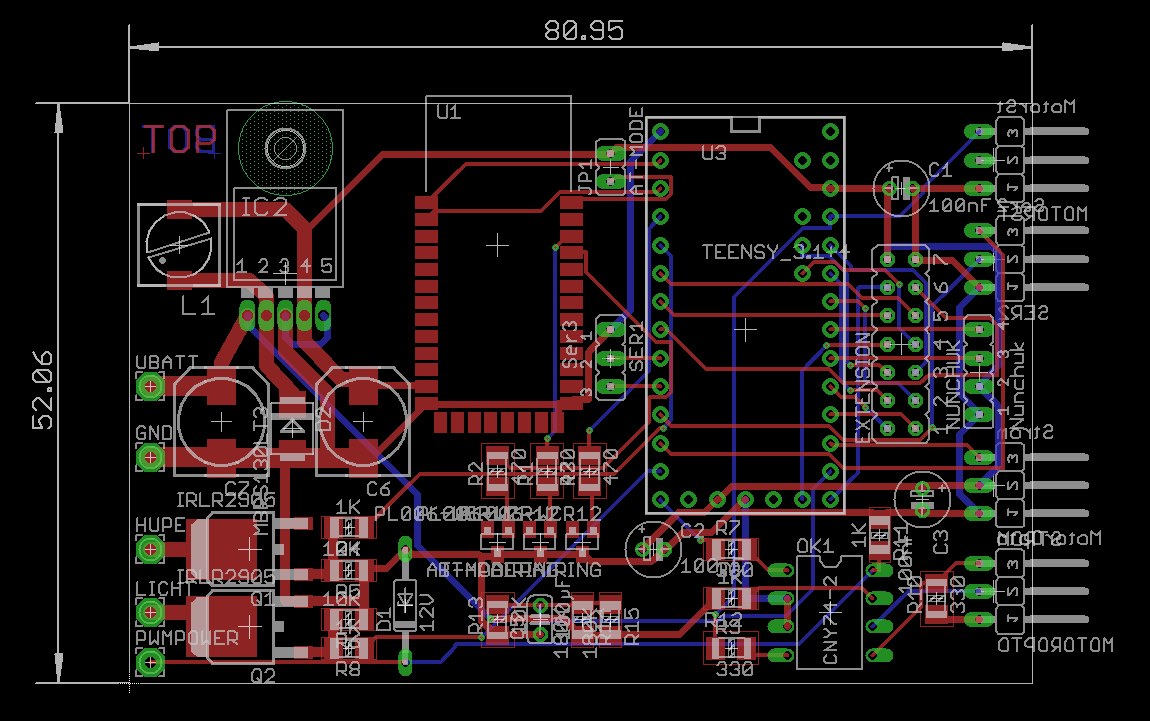Screen dimensions: 1150x721
Task: Select the L1 inductor component
Action: [x=179, y=245]
